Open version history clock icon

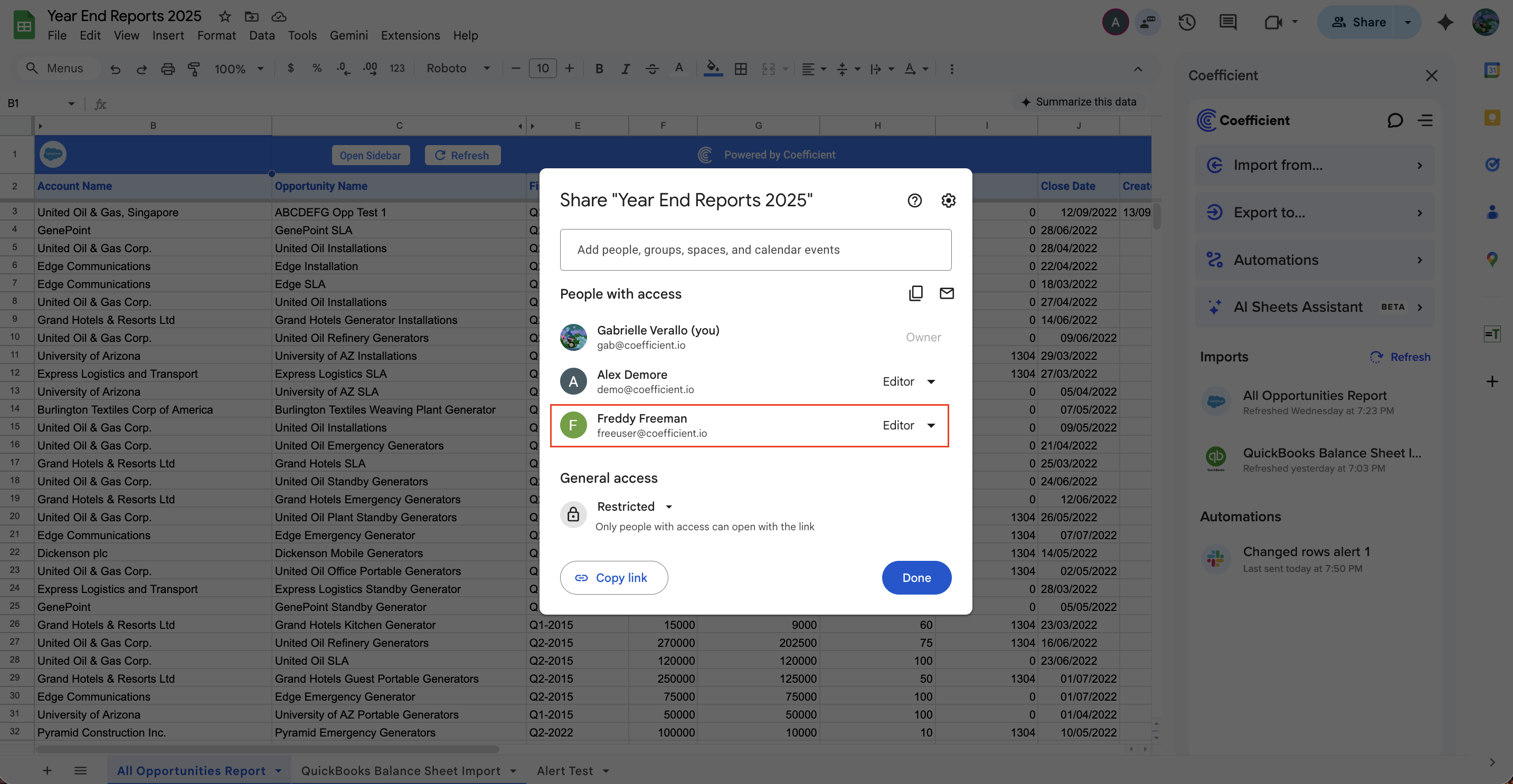point(1186,22)
